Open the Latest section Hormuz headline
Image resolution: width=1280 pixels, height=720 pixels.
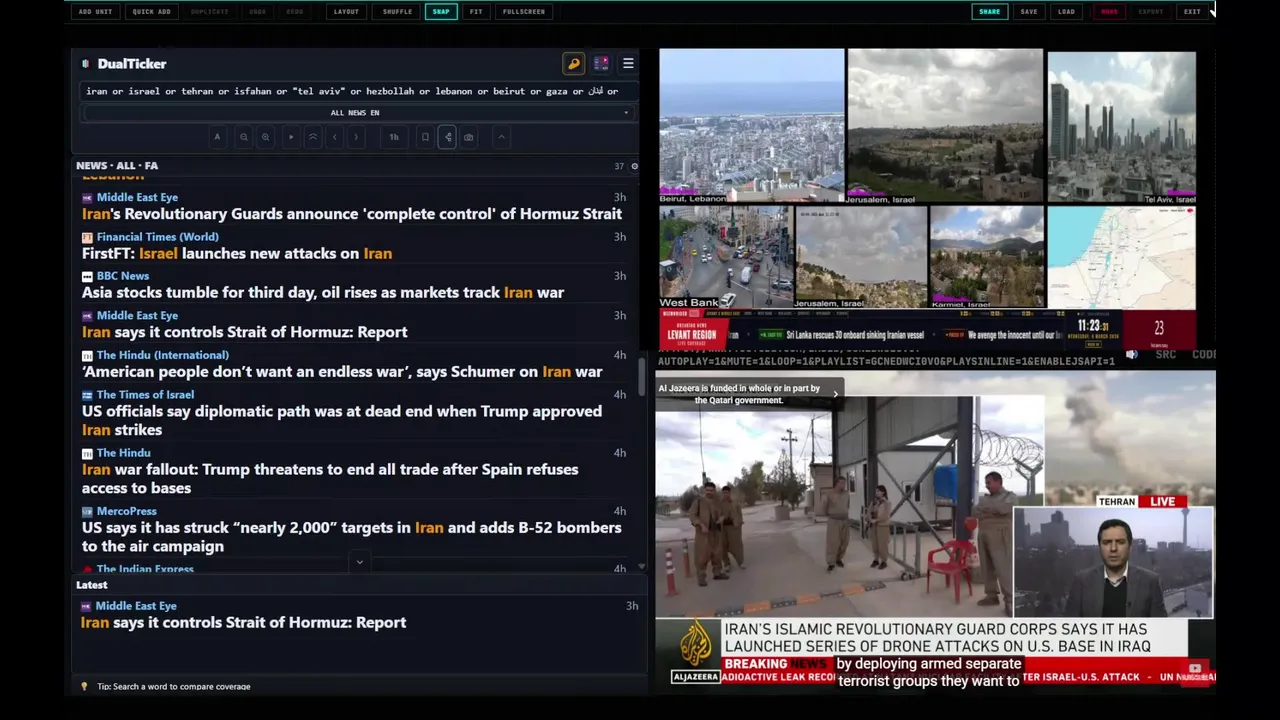(244, 622)
